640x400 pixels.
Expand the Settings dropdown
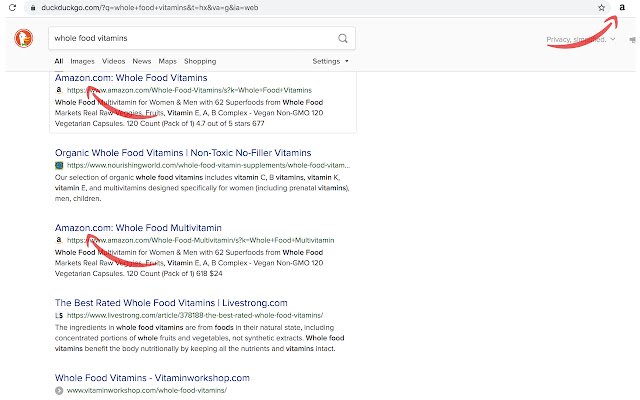pos(331,61)
